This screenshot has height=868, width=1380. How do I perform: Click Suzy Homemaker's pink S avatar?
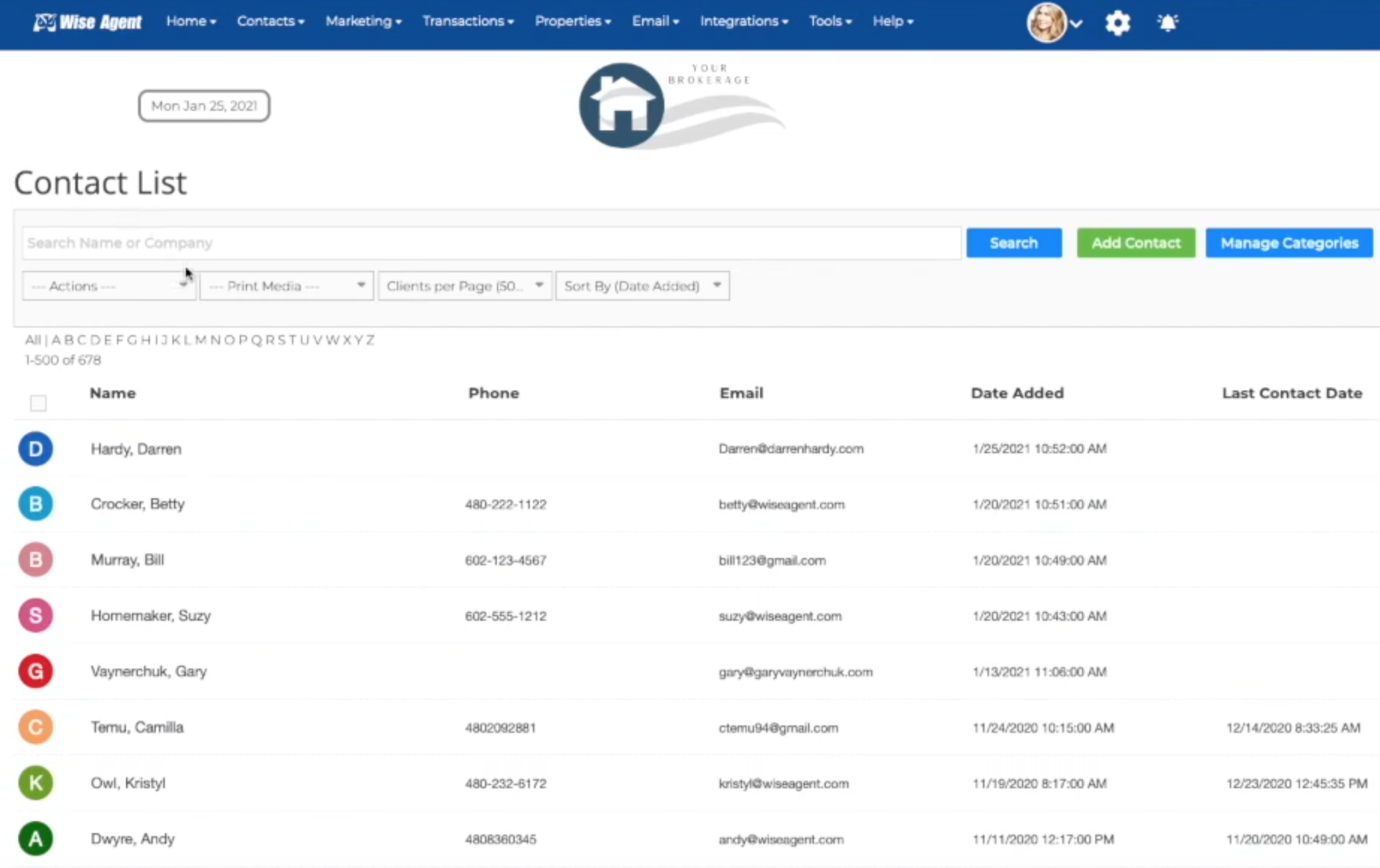point(35,615)
